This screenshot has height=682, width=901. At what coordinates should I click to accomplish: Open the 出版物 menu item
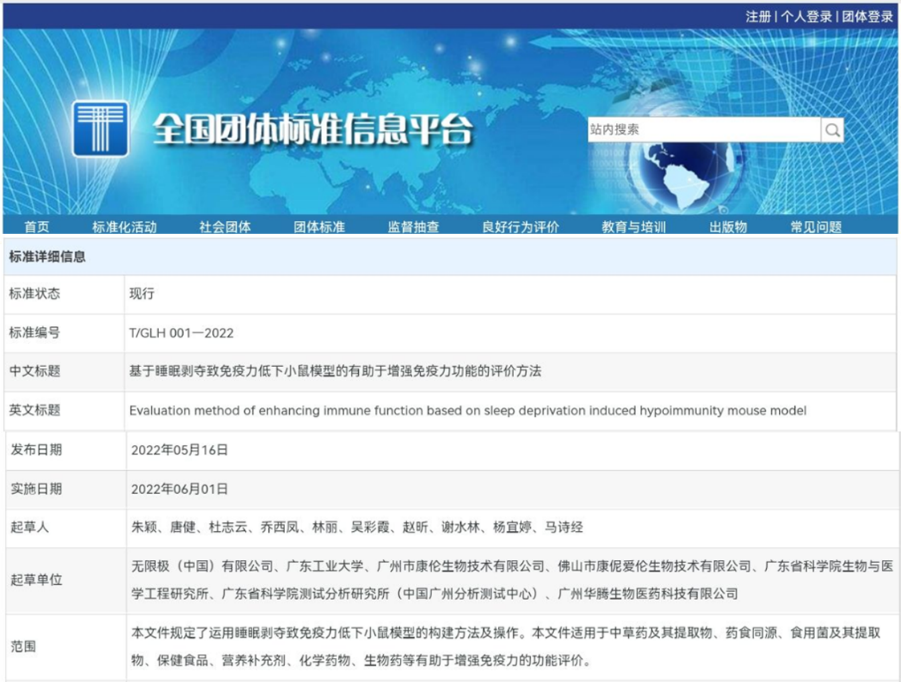point(728,227)
